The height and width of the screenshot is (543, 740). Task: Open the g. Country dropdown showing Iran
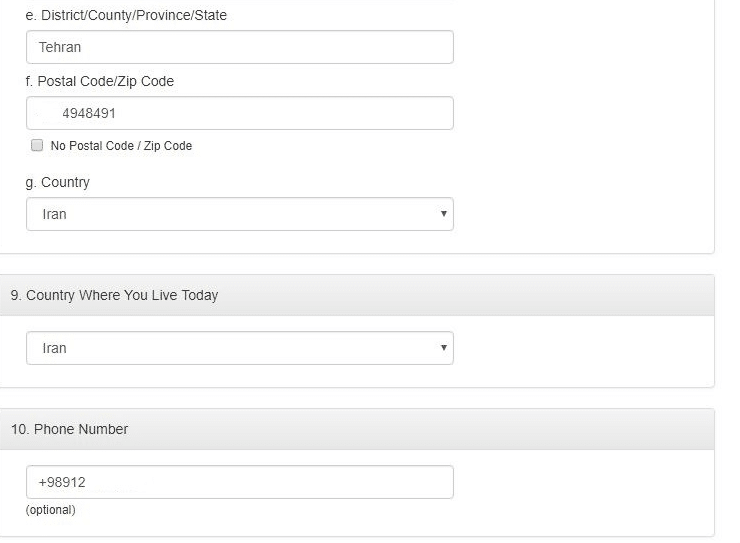(x=240, y=214)
